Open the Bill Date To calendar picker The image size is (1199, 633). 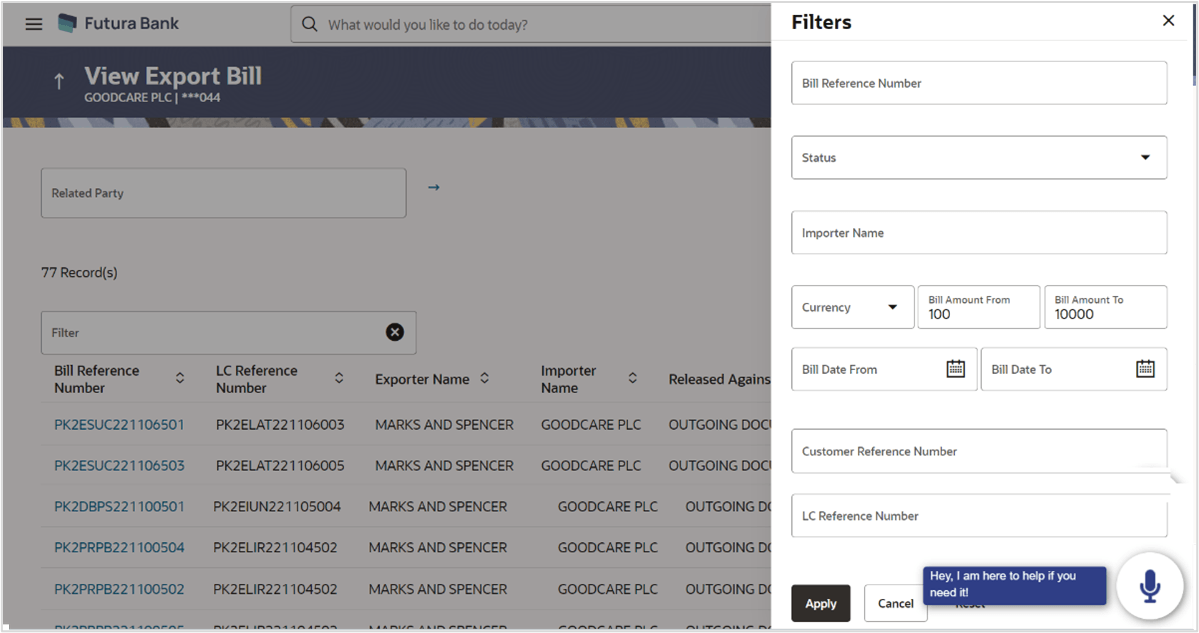point(1146,368)
